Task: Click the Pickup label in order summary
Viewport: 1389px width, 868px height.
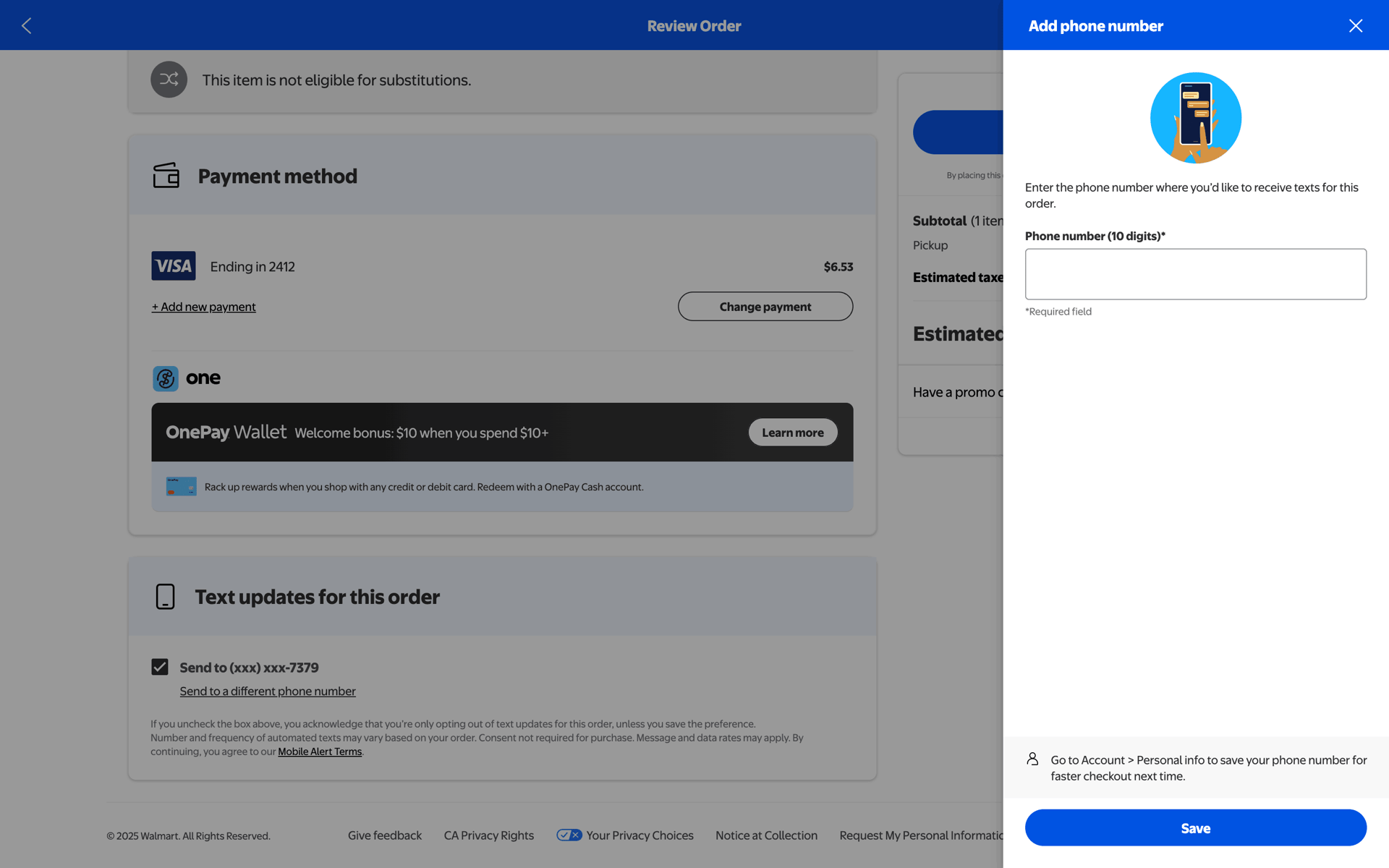Action: [x=930, y=245]
